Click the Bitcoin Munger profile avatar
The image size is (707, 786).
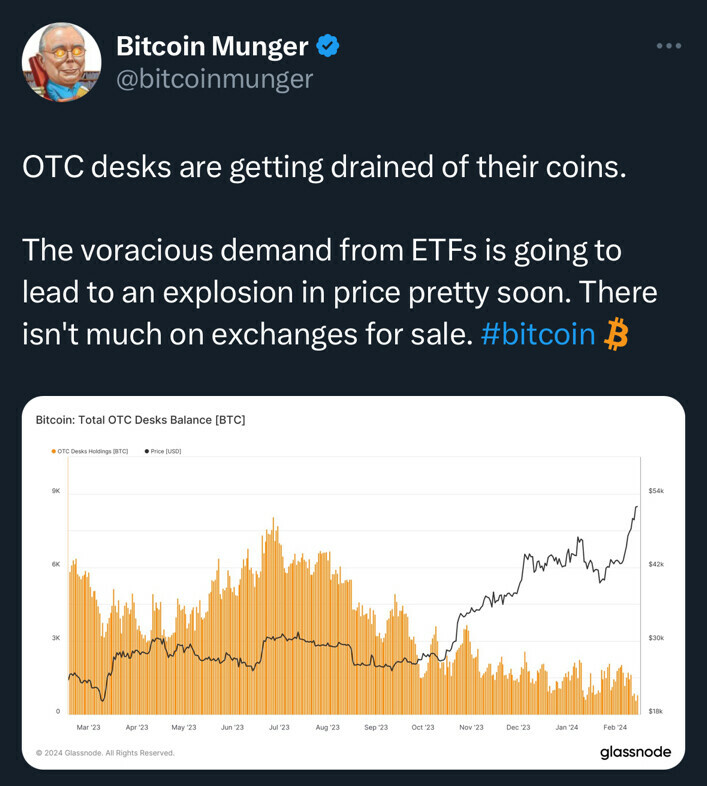point(61,62)
